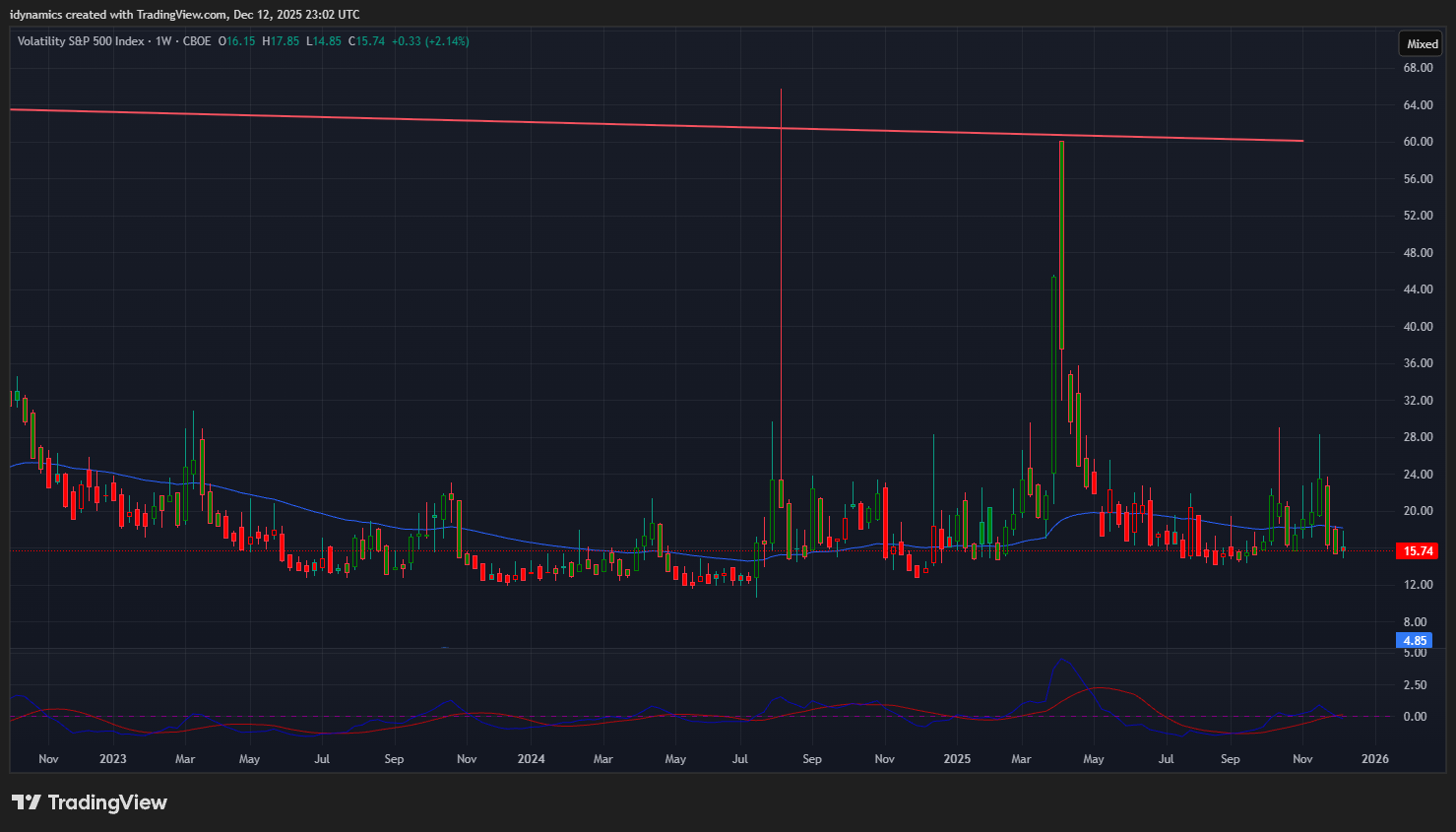Click the Mixed badge in the top-right corner
The image size is (1456, 832).
pos(1422,44)
